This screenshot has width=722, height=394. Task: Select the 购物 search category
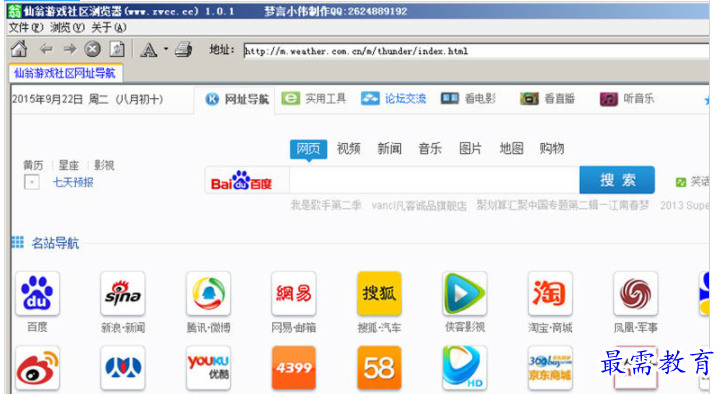point(552,149)
